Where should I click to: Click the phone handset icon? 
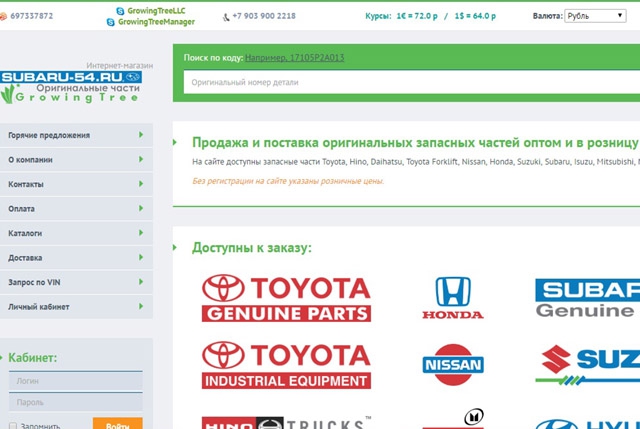click(226, 17)
